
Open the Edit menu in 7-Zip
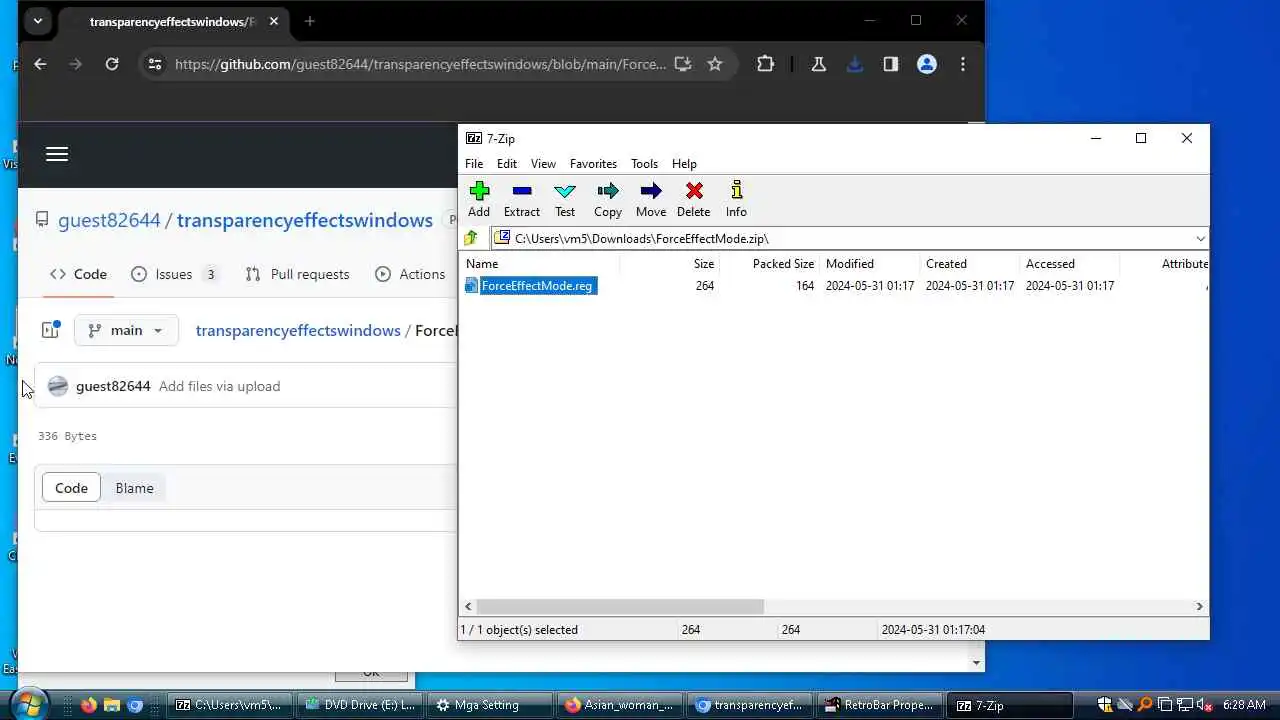coord(507,164)
